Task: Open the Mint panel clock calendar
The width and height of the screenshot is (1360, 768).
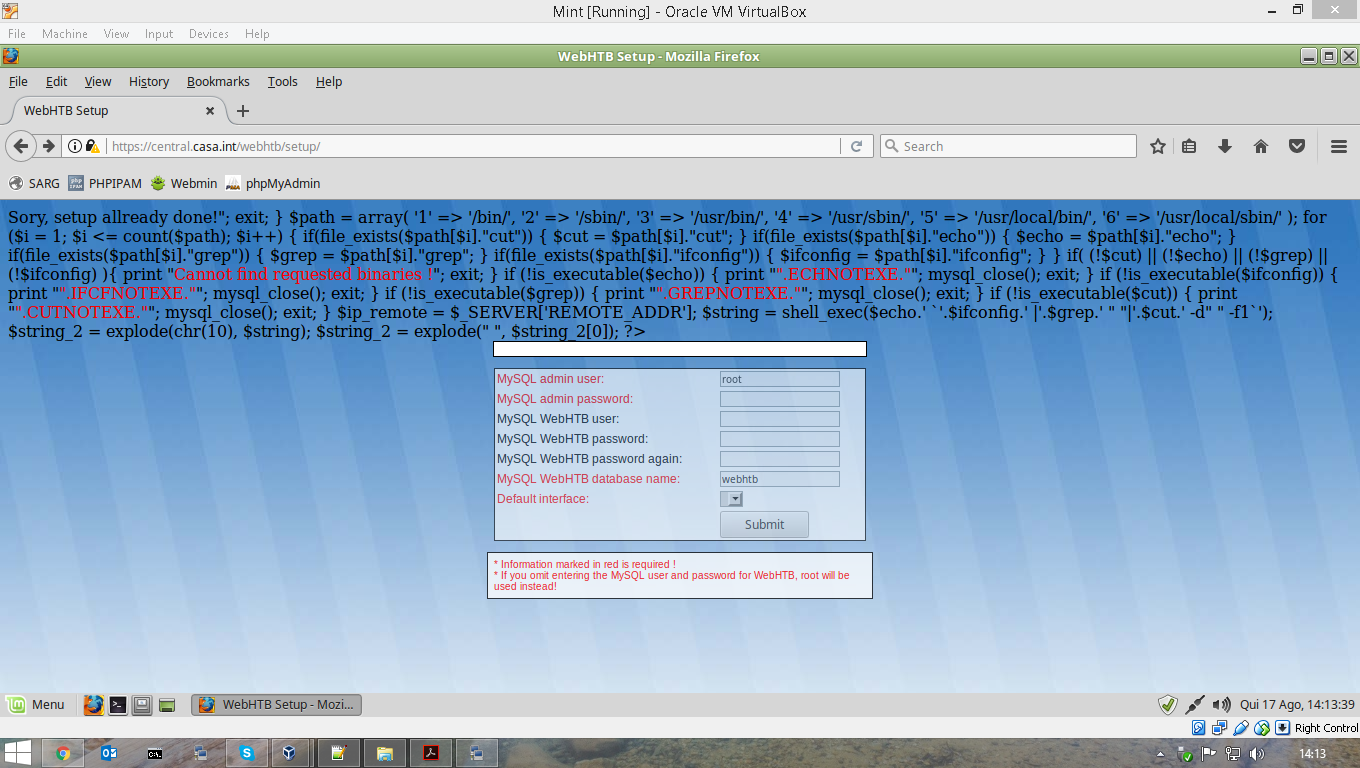Action: [1297, 705]
